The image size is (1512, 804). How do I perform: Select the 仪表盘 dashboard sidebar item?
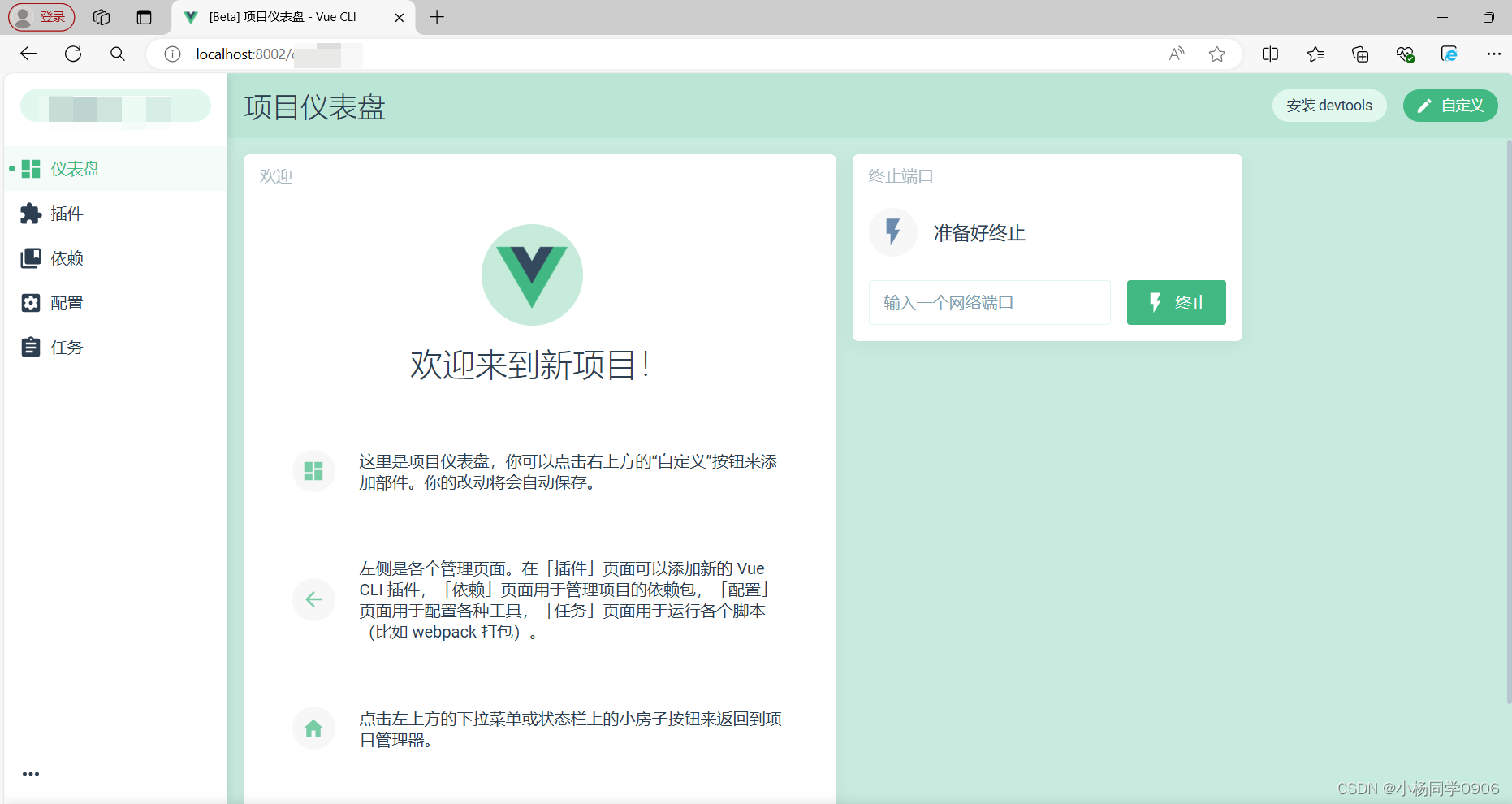pyautogui.click(x=75, y=169)
